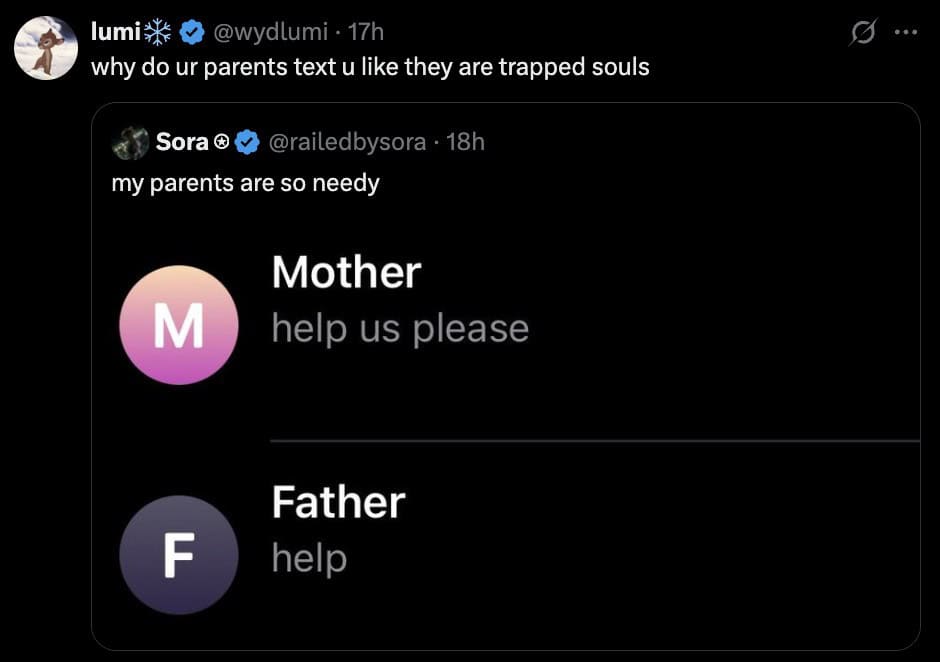Viewport: 940px width, 662px height.
Task: Open the Father conversation name
Action: (x=338, y=502)
